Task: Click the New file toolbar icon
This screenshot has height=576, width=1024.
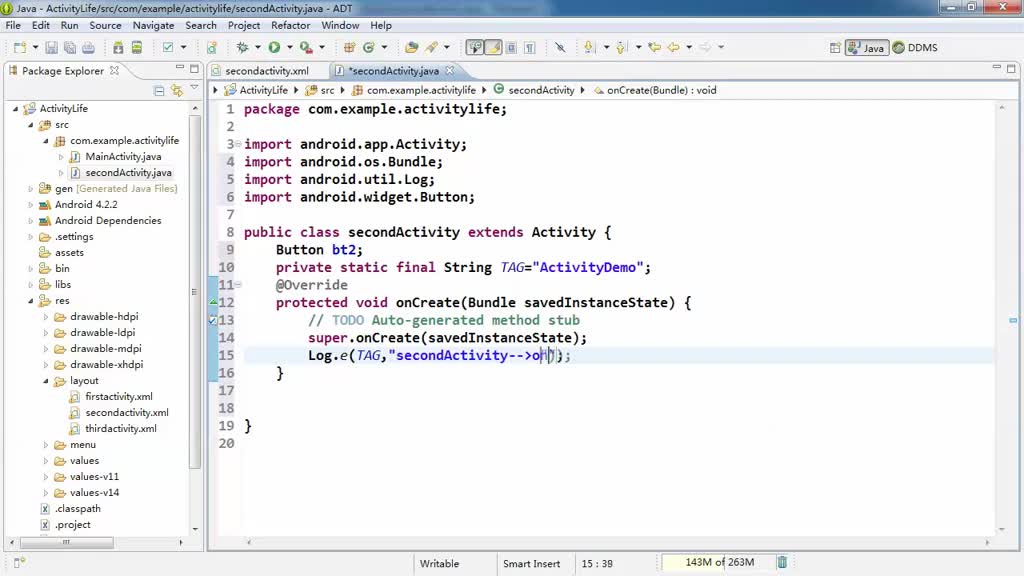Action: tap(20, 48)
